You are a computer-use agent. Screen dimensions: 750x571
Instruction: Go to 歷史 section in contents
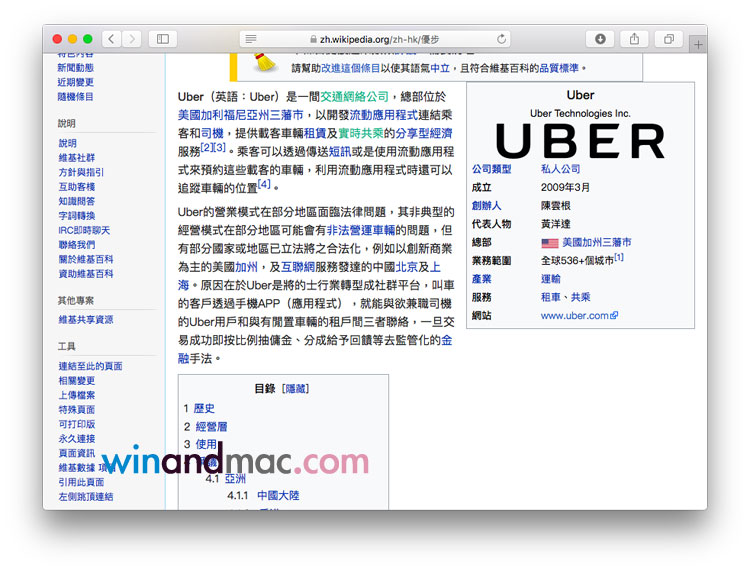click(204, 408)
